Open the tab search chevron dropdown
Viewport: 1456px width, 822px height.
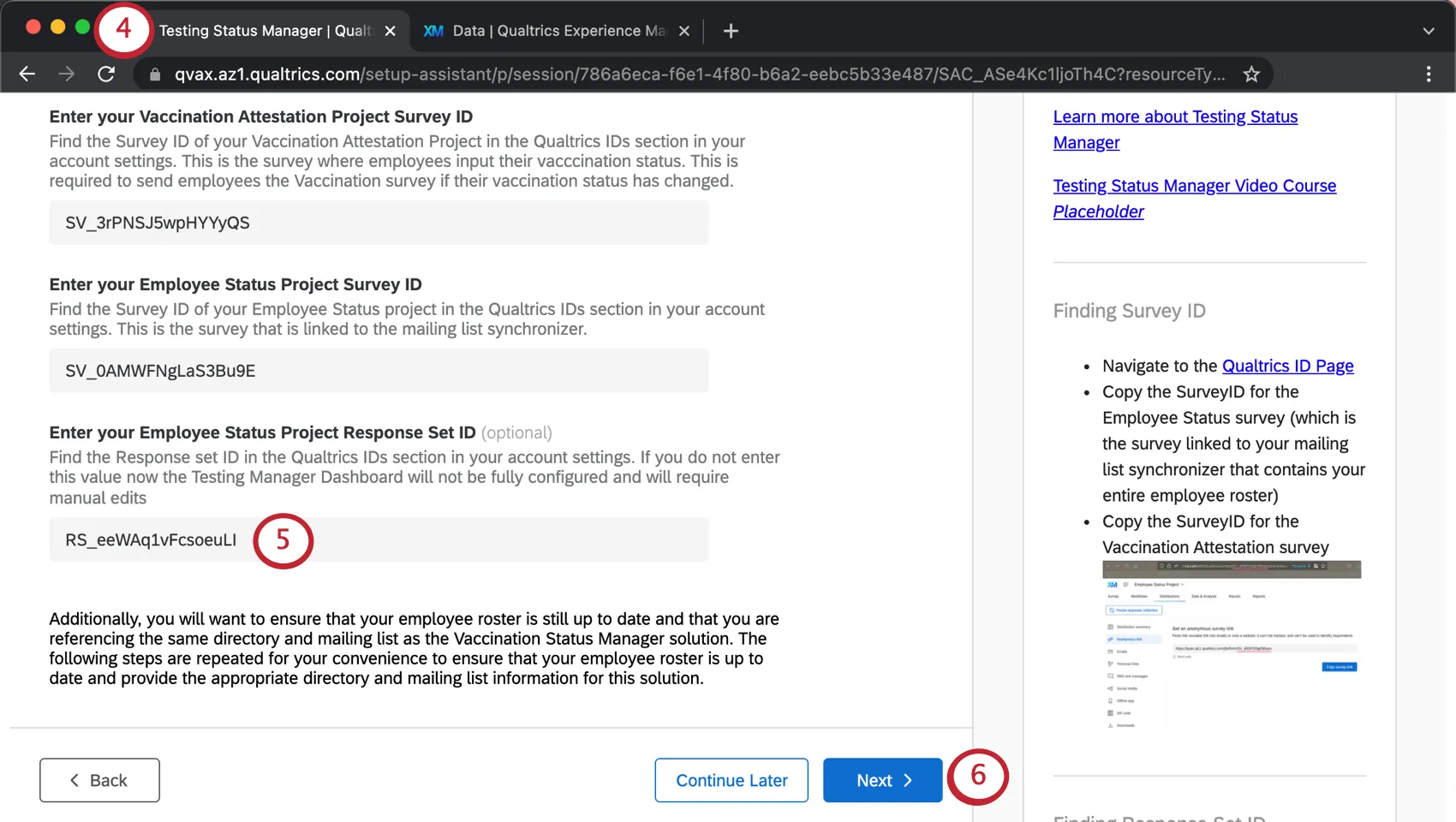(x=1427, y=30)
